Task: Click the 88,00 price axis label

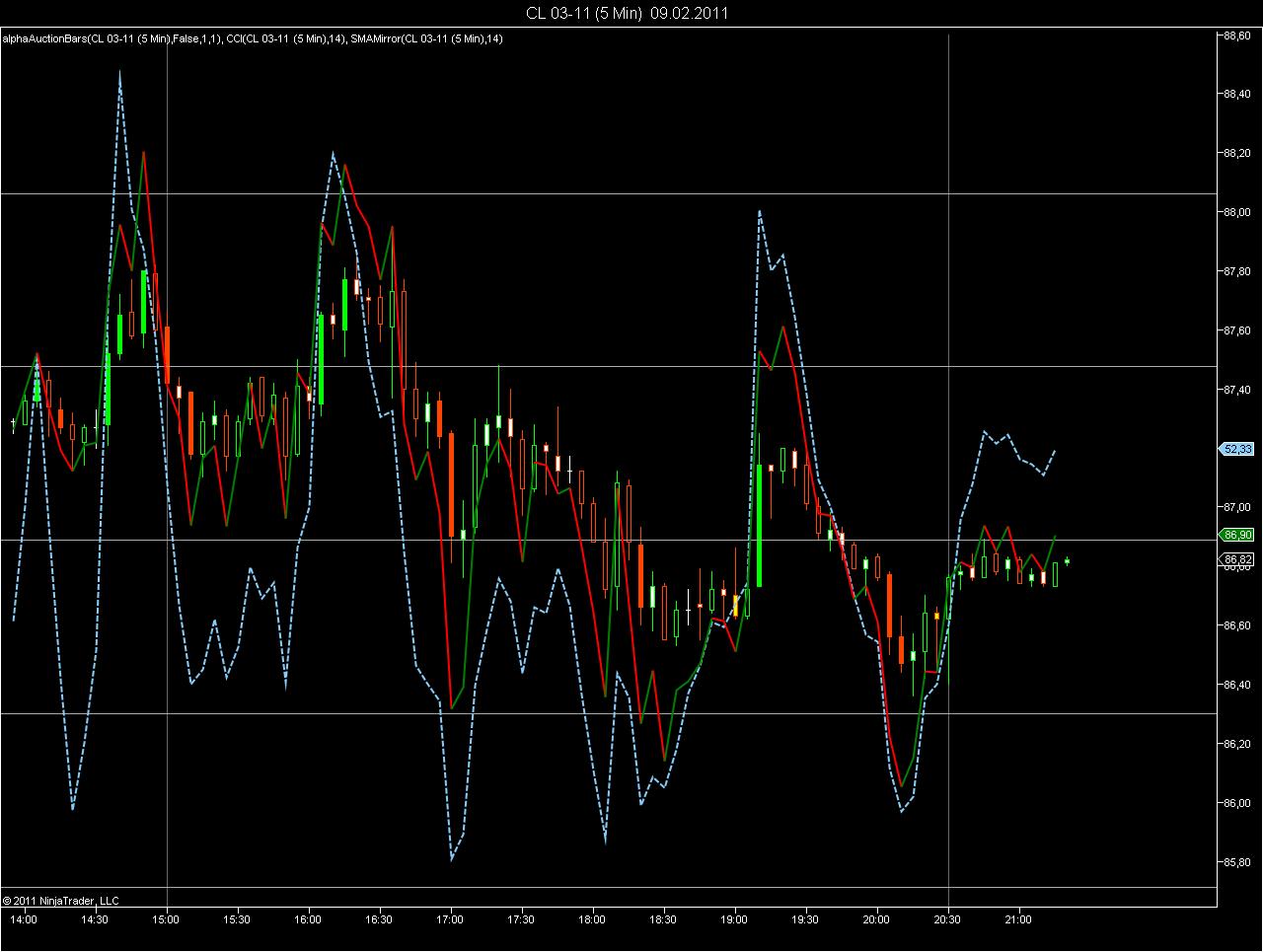Action: click(x=1237, y=212)
